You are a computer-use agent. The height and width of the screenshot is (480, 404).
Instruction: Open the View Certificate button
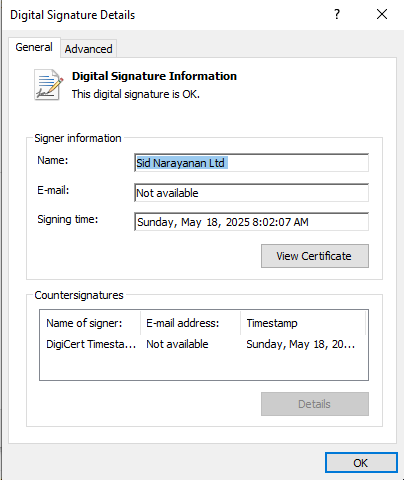315,256
